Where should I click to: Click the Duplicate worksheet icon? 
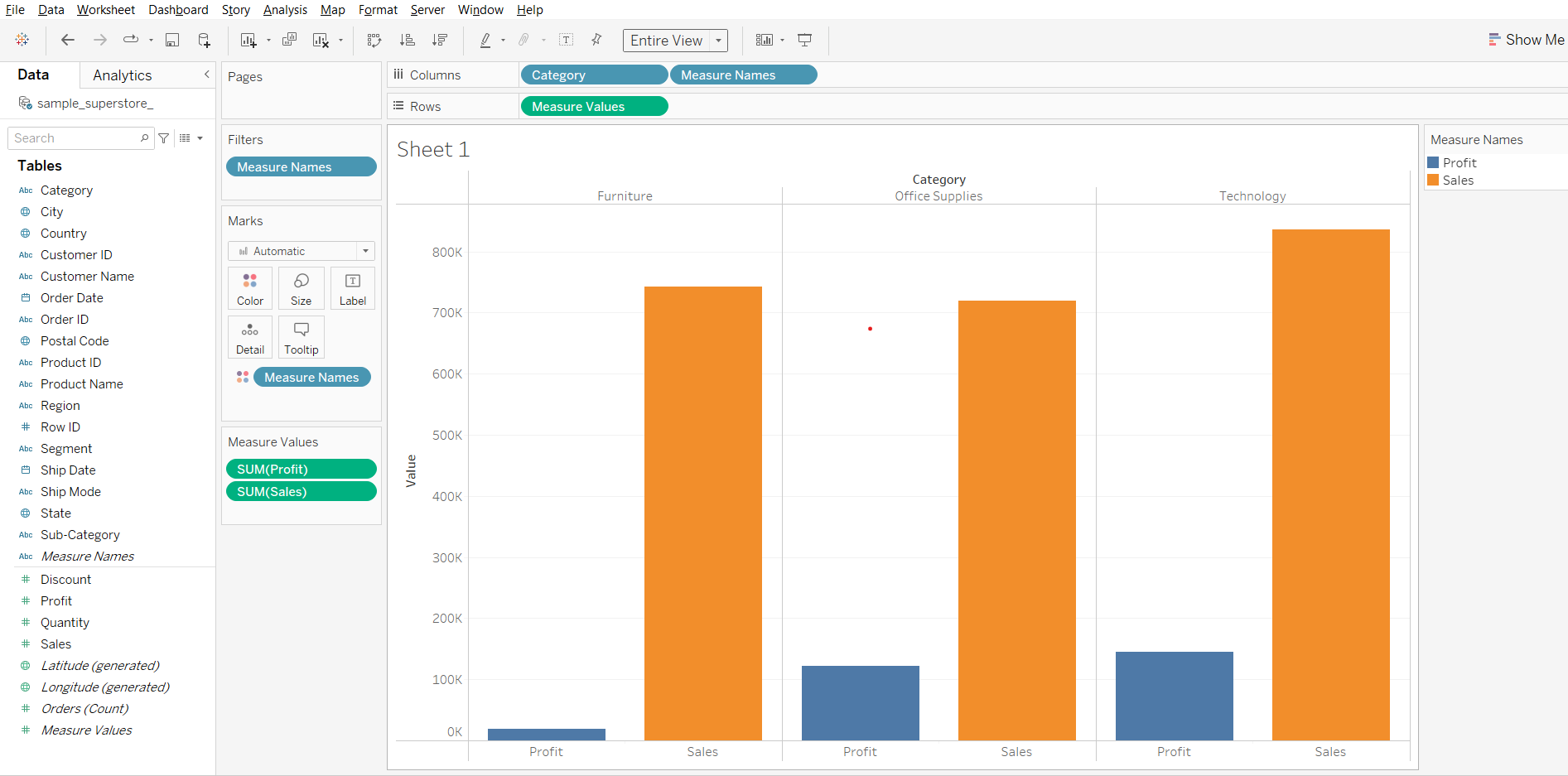pyautogui.click(x=289, y=41)
